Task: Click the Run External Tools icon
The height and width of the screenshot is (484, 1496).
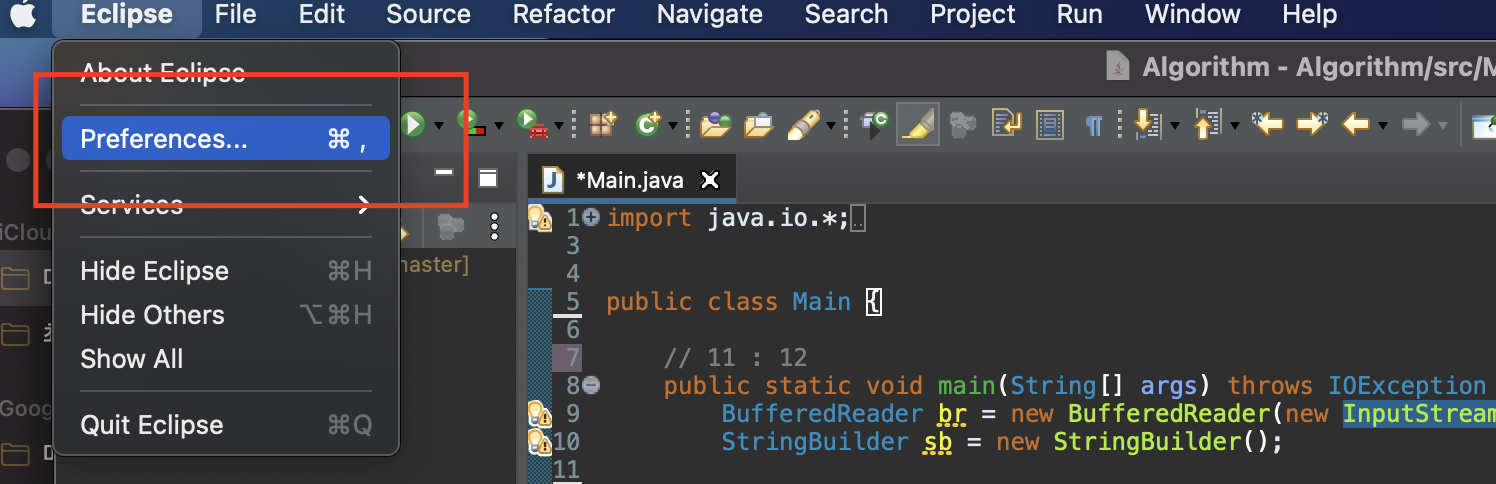Action: (x=530, y=124)
